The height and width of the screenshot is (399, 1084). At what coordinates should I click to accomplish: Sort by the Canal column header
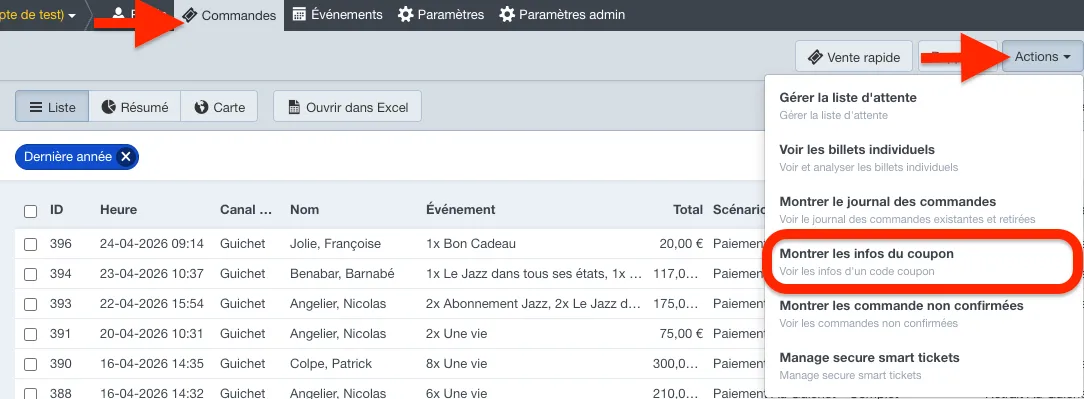pyautogui.click(x=246, y=210)
